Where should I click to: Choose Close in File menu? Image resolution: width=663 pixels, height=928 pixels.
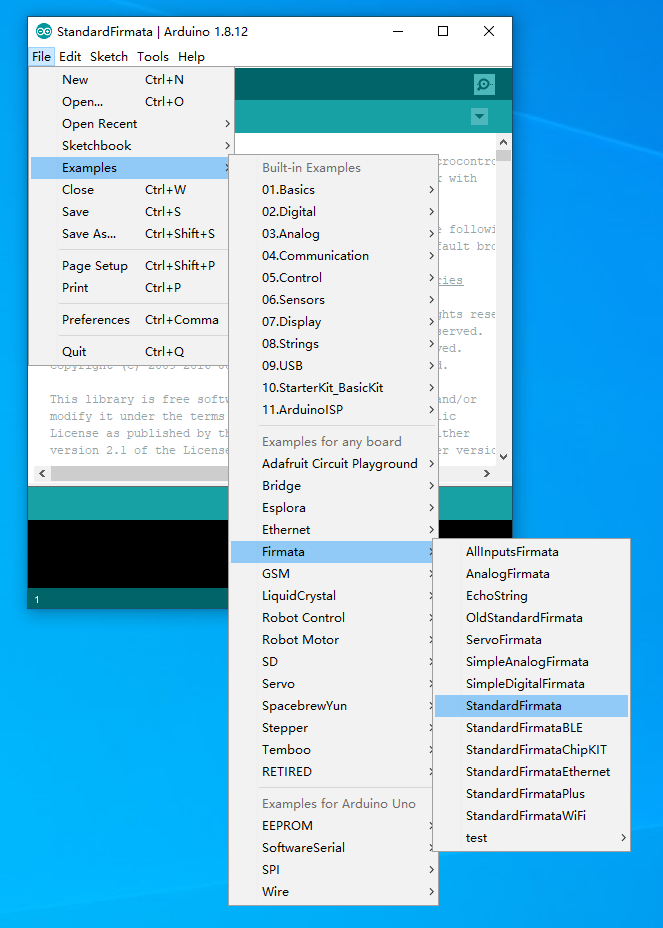point(130,190)
